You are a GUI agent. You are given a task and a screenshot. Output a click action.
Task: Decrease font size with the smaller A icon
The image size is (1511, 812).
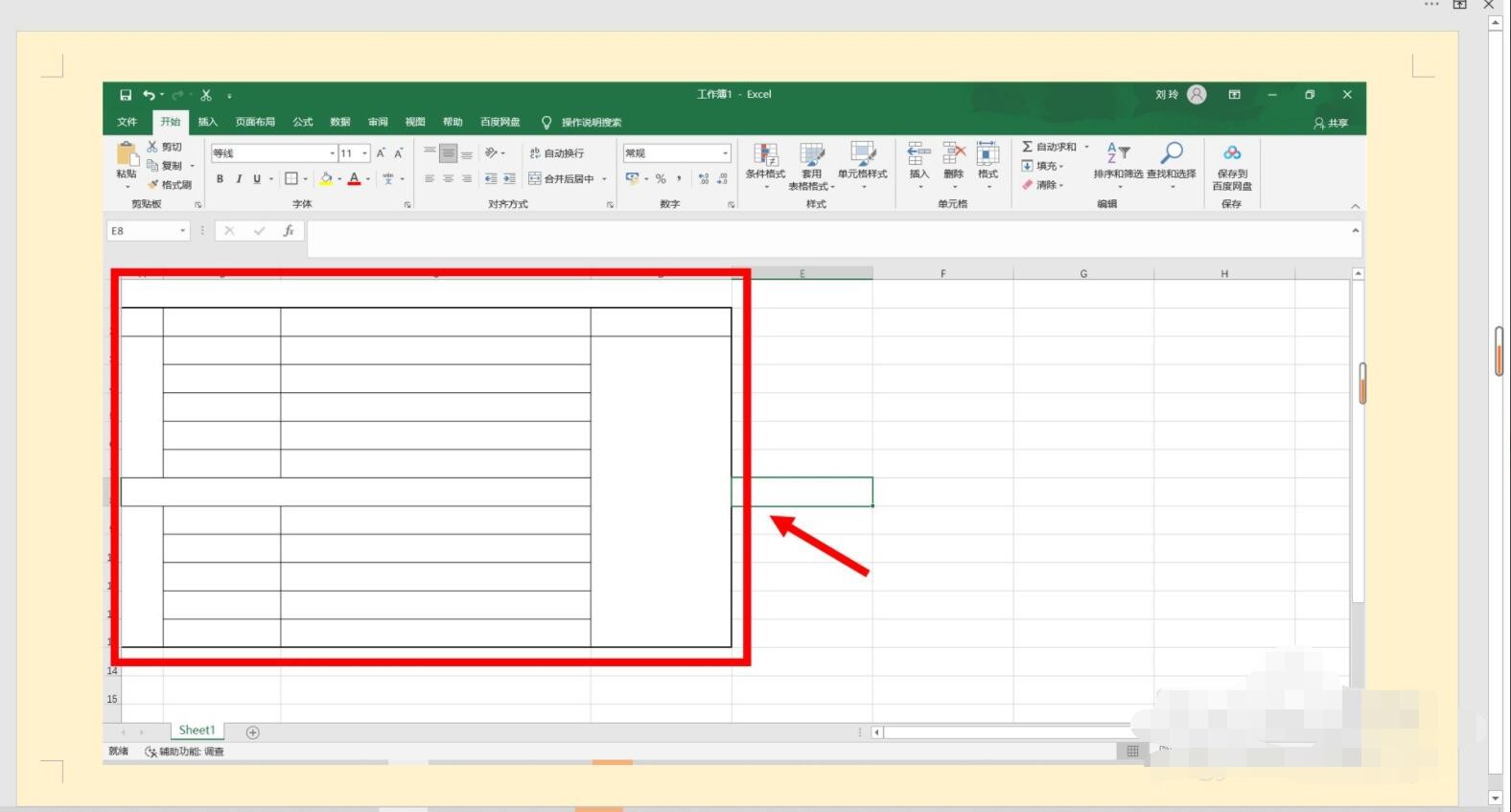click(399, 153)
